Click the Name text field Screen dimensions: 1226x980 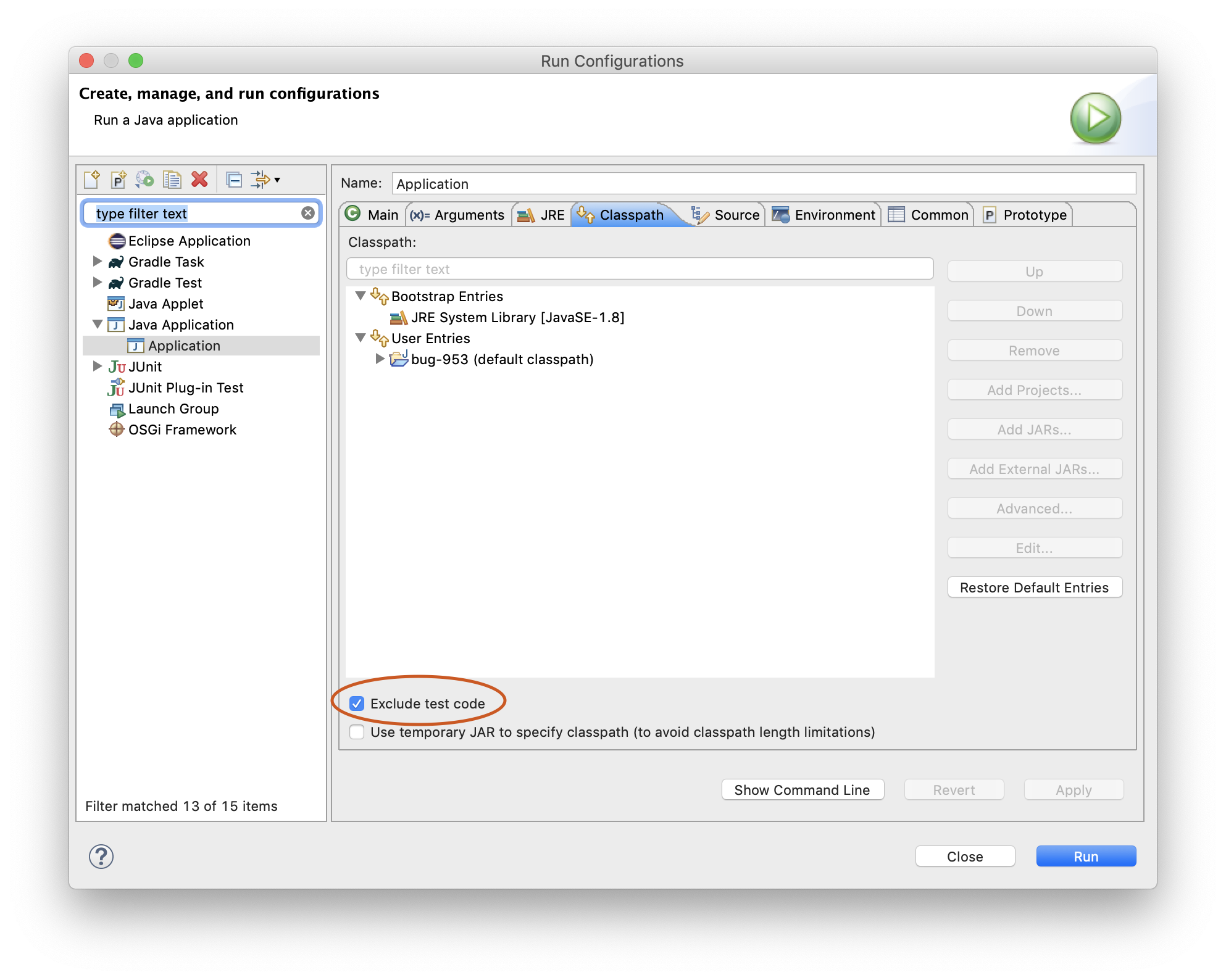point(763,184)
